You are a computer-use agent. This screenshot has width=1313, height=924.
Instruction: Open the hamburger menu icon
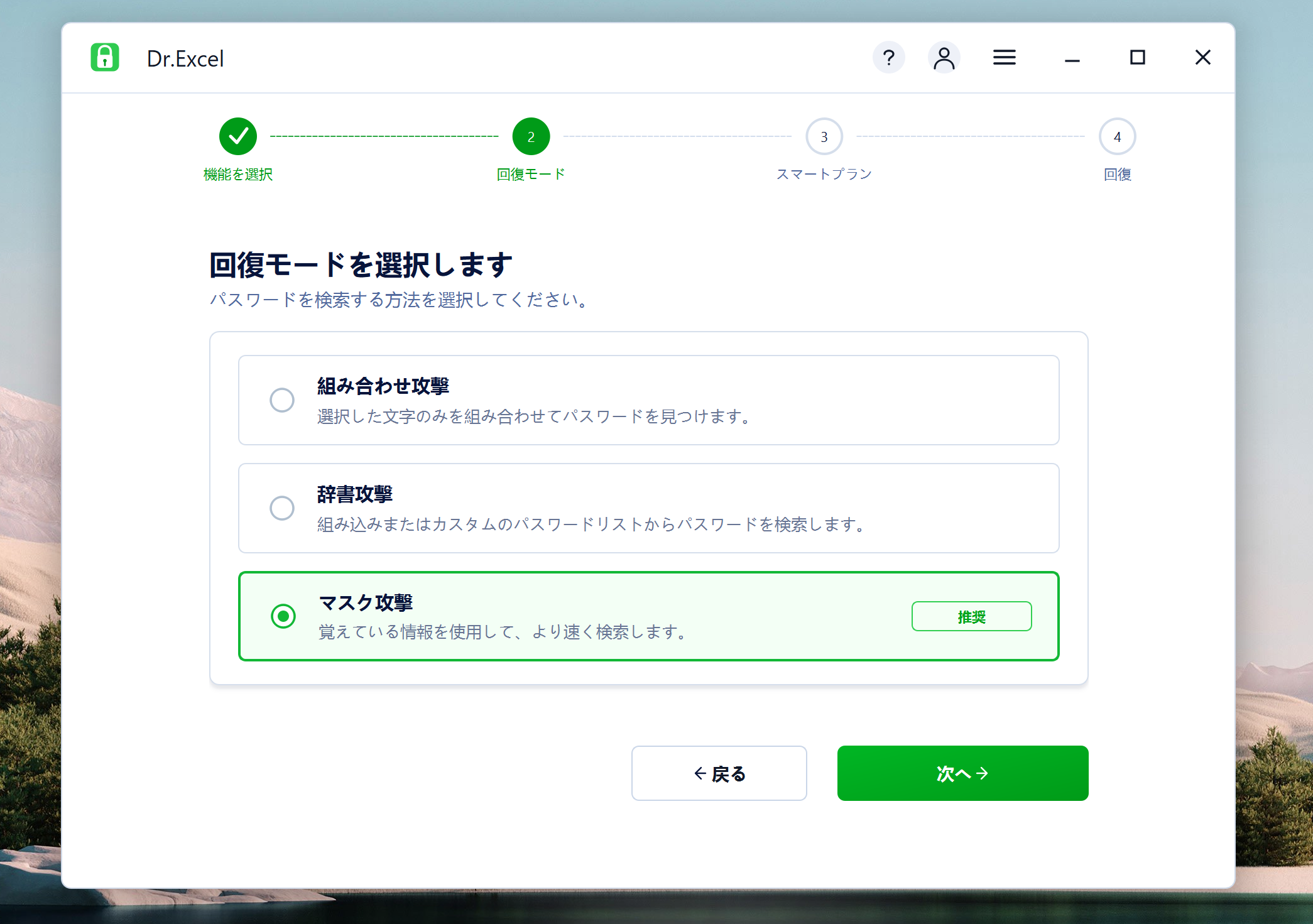pos(1004,58)
